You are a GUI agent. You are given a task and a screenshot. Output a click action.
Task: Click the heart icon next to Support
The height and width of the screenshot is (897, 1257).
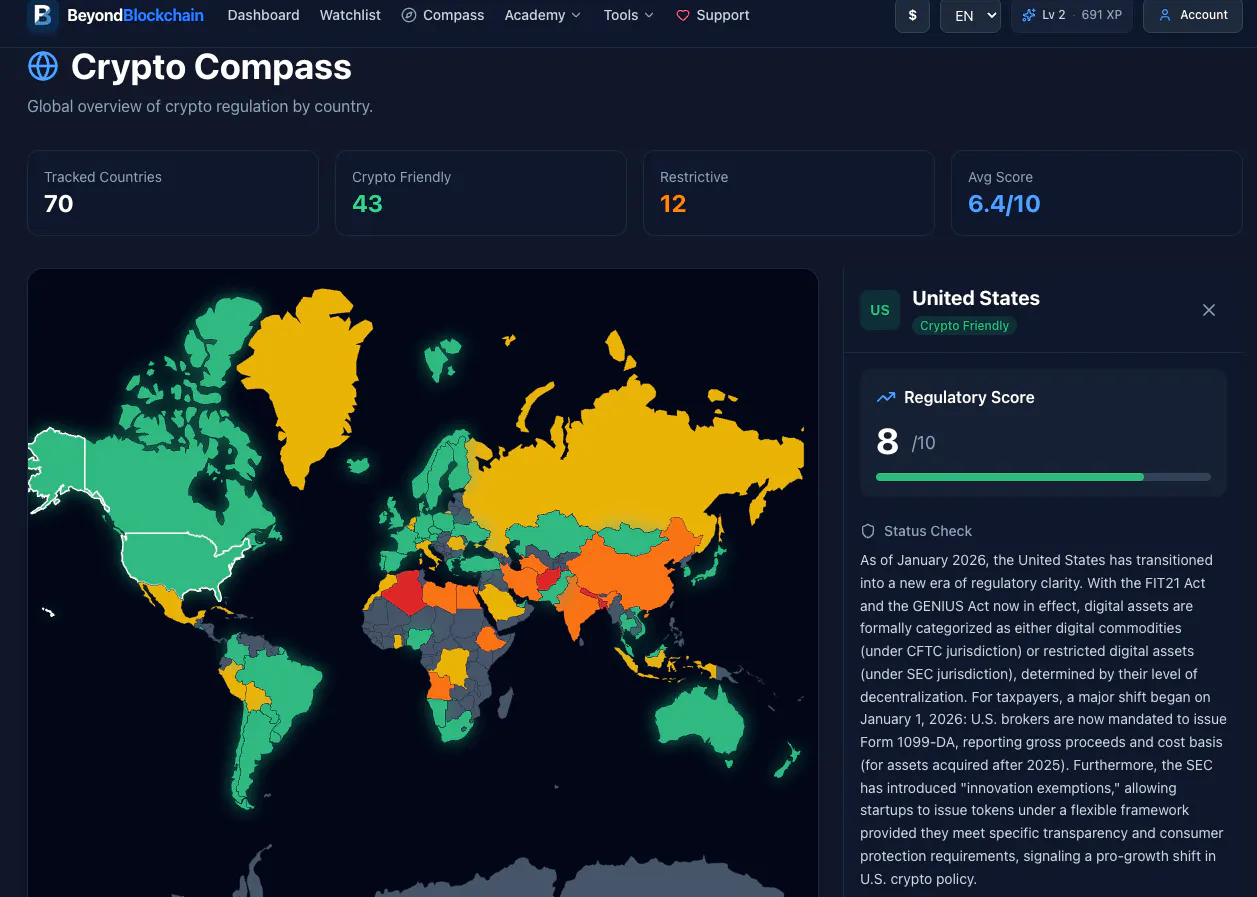(x=683, y=15)
